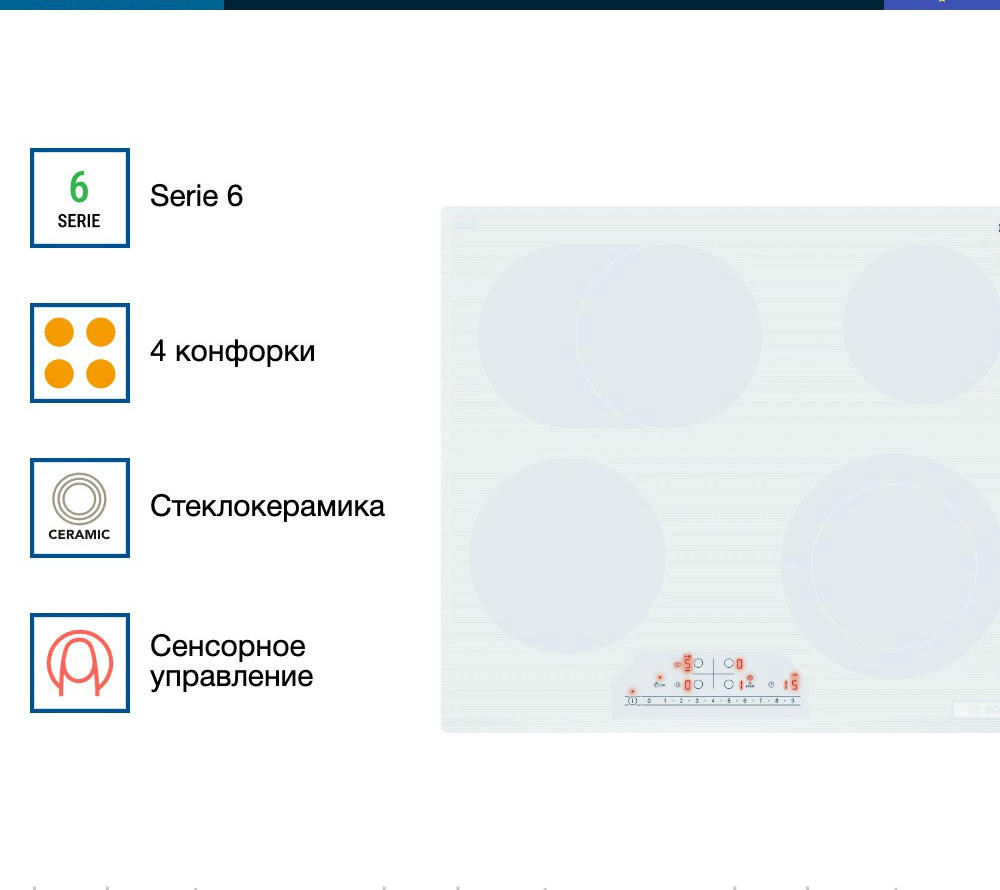
Task: Click the green Serie 6 badge icon
Action: [80, 198]
